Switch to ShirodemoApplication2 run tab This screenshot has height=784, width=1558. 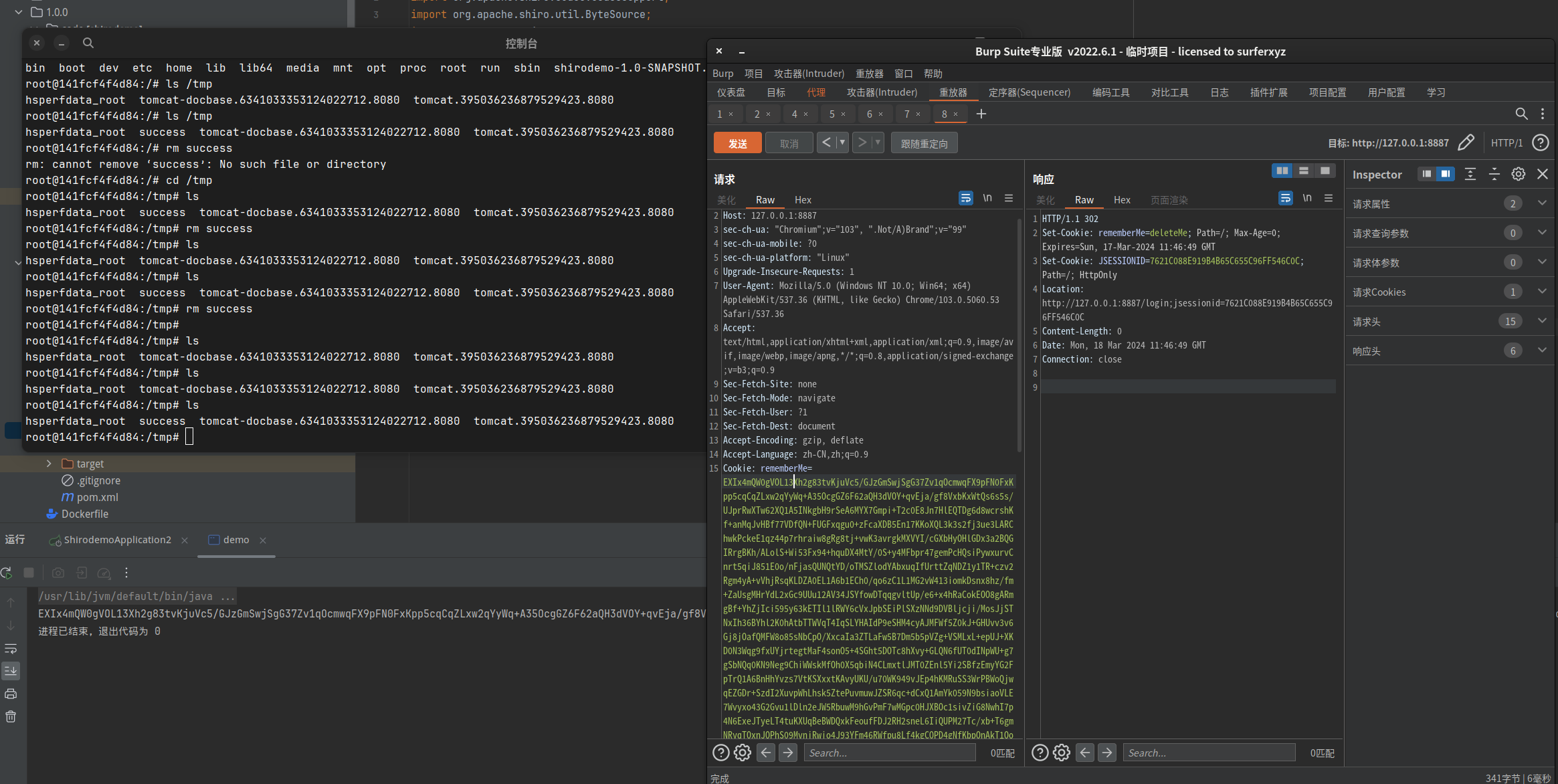(117, 540)
